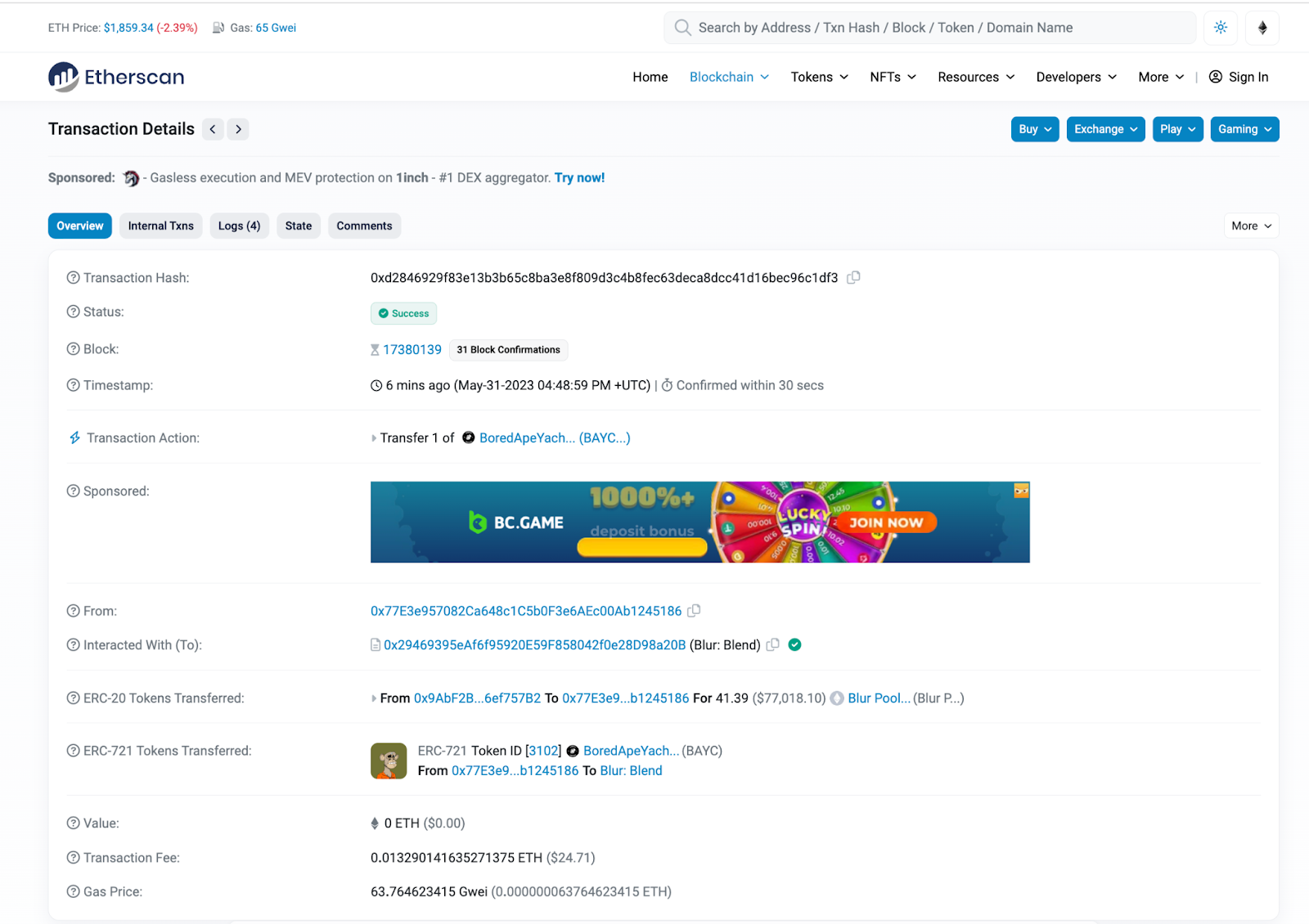The width and height of the screenshot is (1309, 924).
Task: Switch to the Internal Txns tab
Action: pyautogui.click(x=160, y=226)
